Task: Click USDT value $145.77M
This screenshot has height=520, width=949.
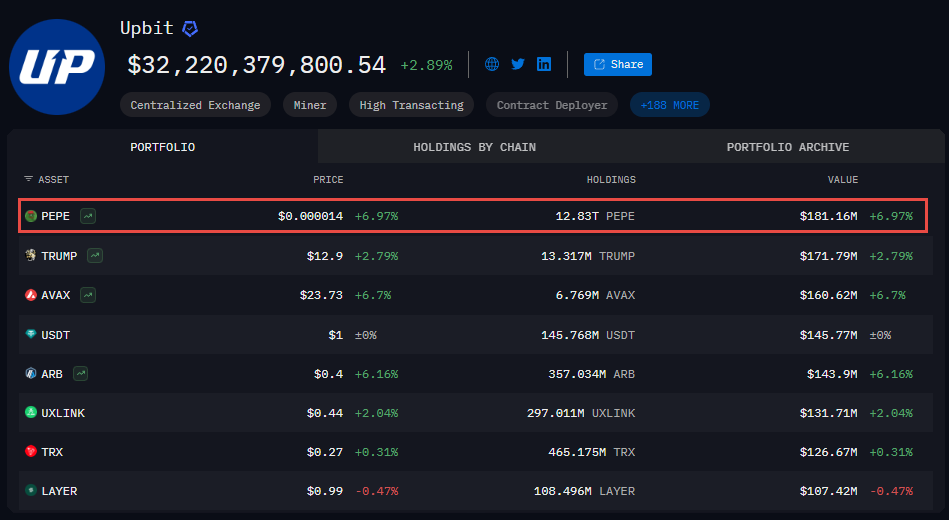Action: click(x=829, y=335)
